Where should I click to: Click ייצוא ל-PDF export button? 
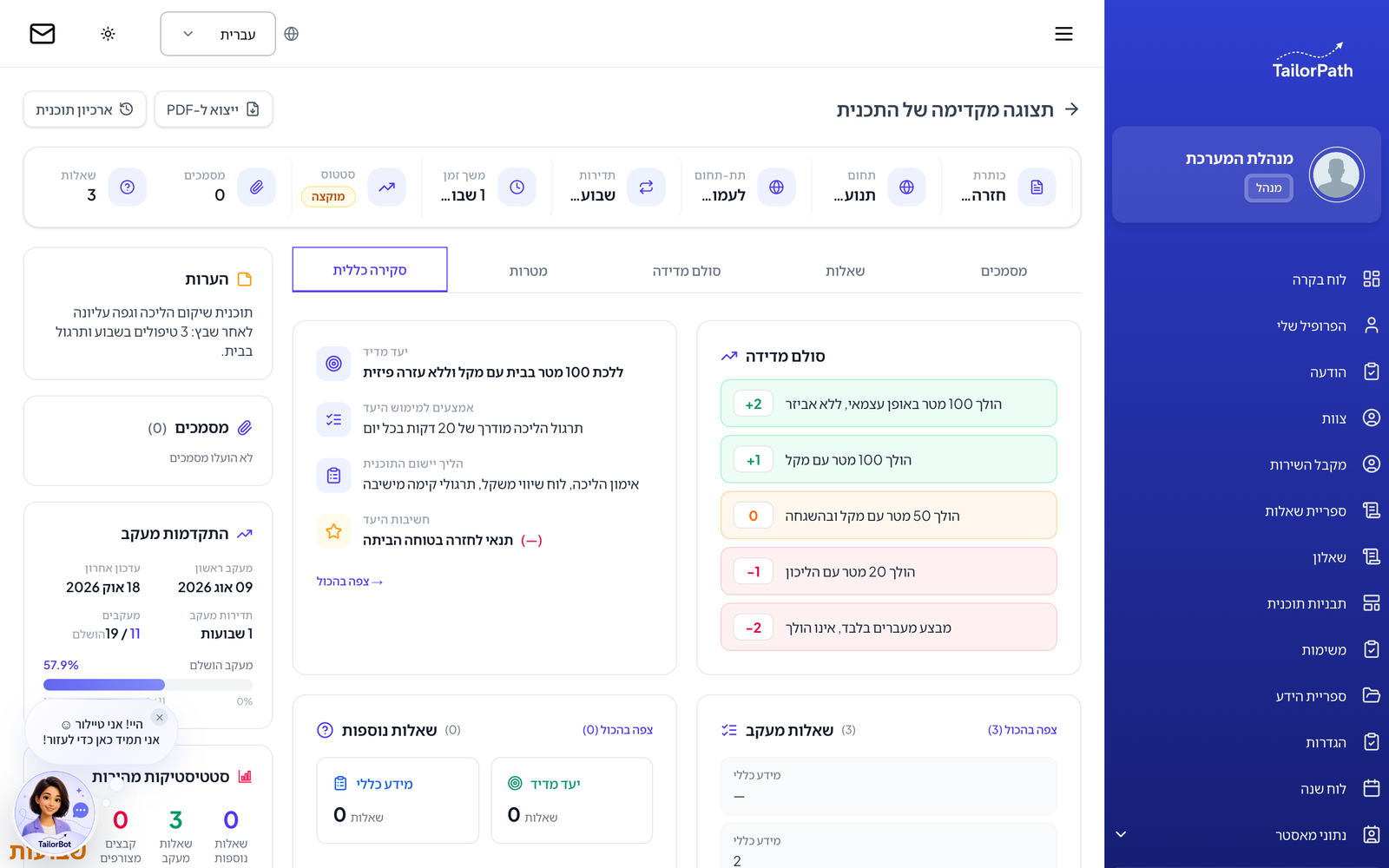[214, 109]
